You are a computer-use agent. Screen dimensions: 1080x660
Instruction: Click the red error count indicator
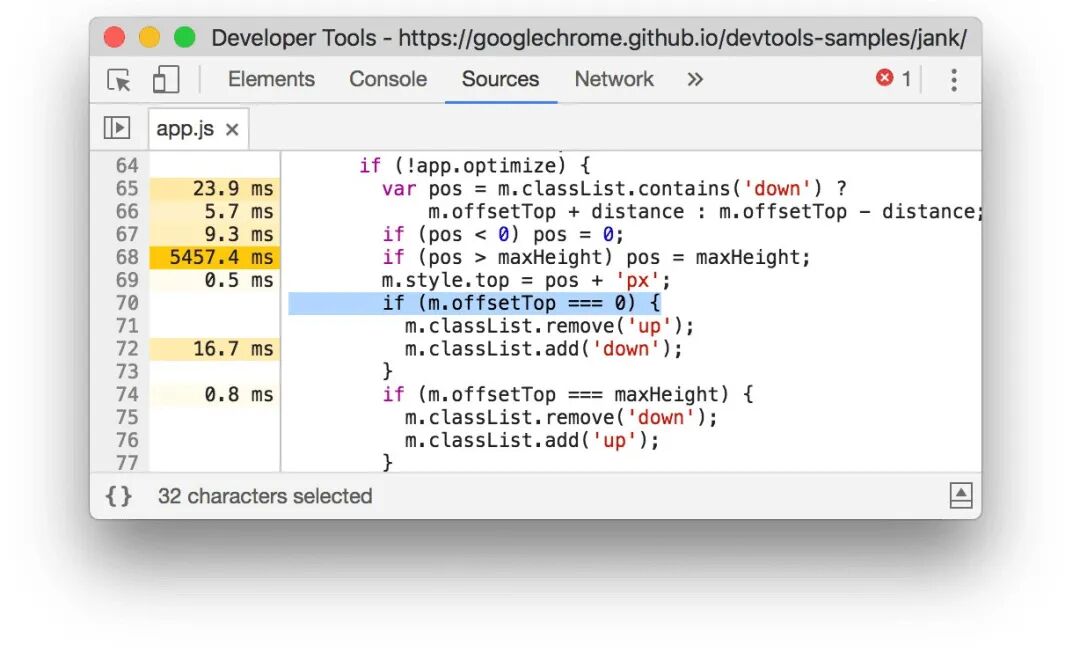tap(893, 79)
